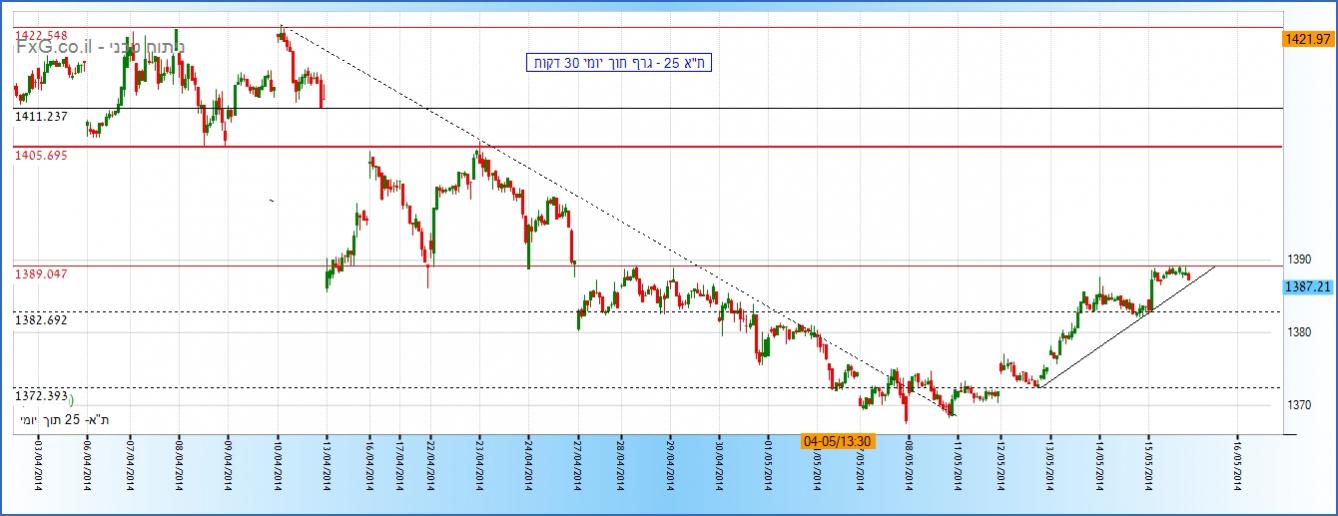
Task: Select the 16/05/2014 date on time axis
Action: click(x=1238, y=466)
